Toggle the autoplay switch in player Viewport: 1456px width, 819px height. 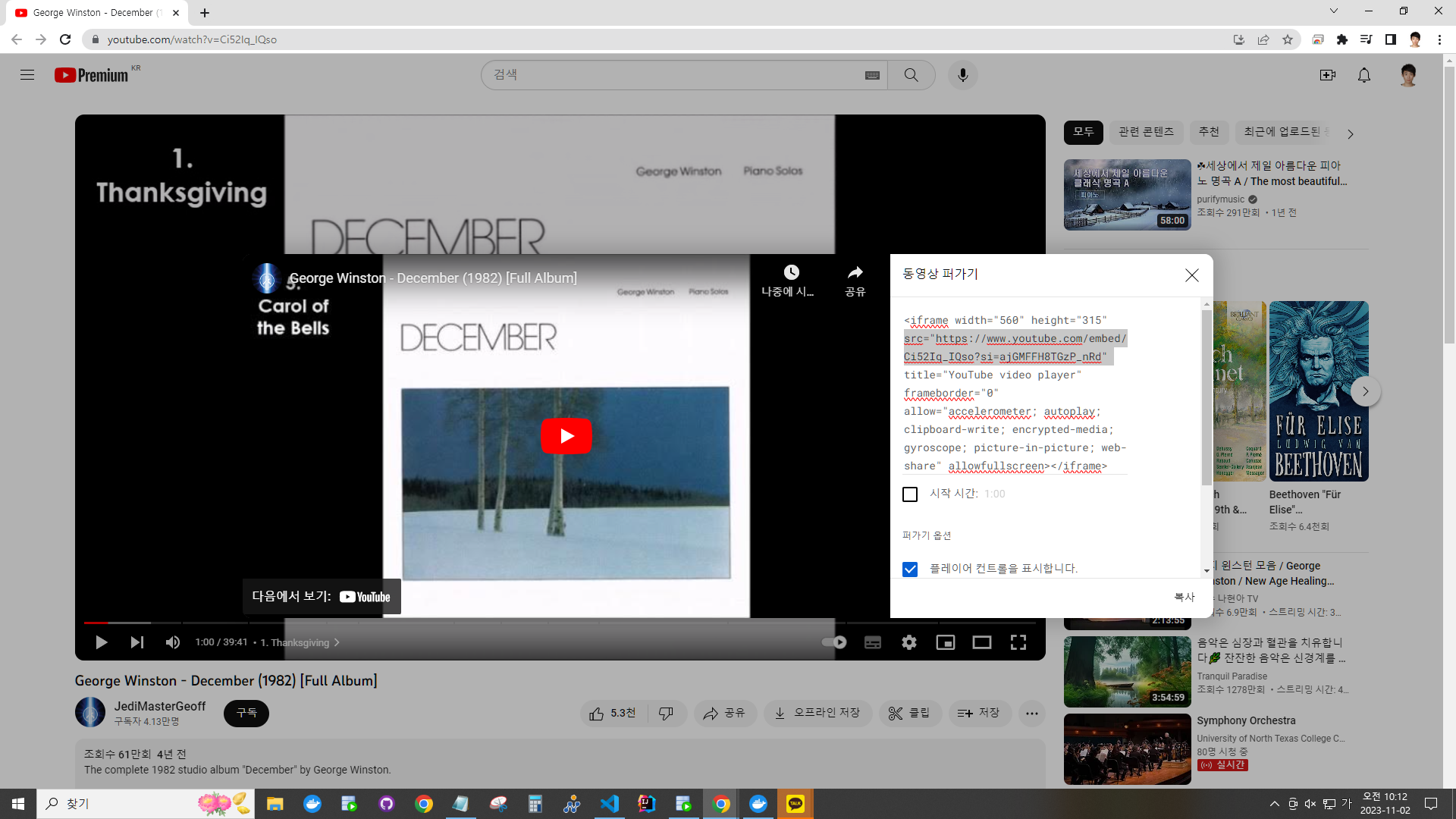point(834,642)
